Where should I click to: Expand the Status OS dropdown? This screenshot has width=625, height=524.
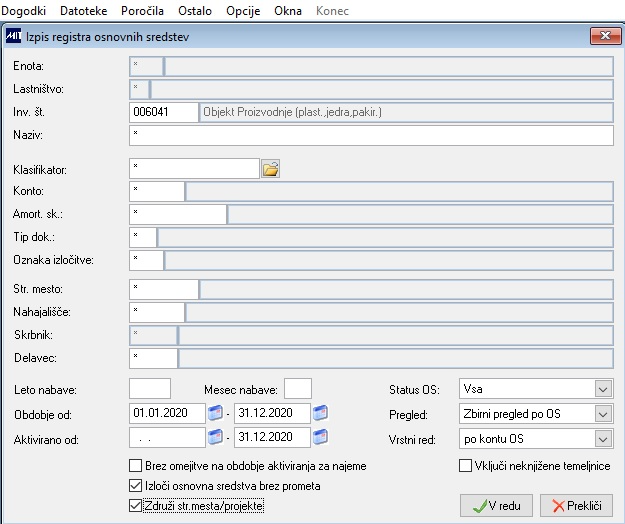(603, 389)
